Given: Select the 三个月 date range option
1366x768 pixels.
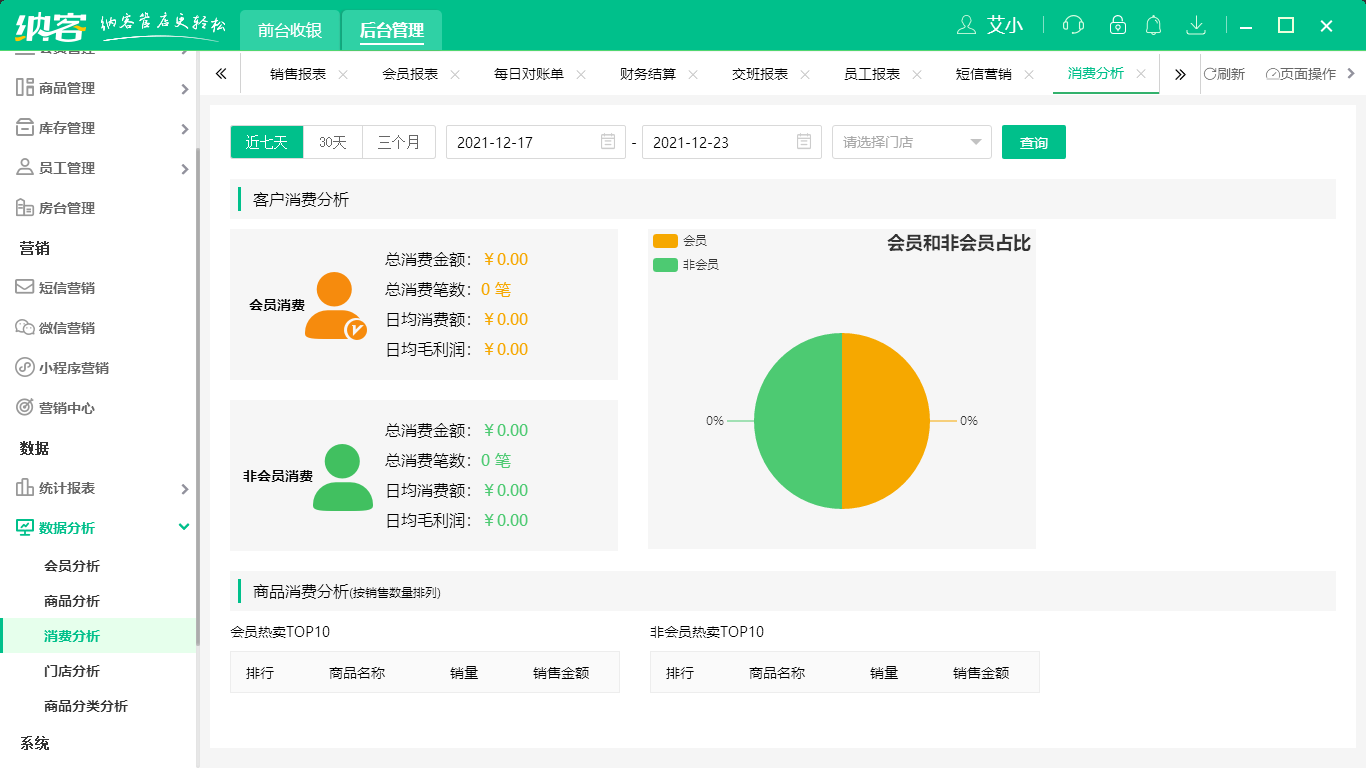Looking at the screenshot, I should [x=398, y=142].
